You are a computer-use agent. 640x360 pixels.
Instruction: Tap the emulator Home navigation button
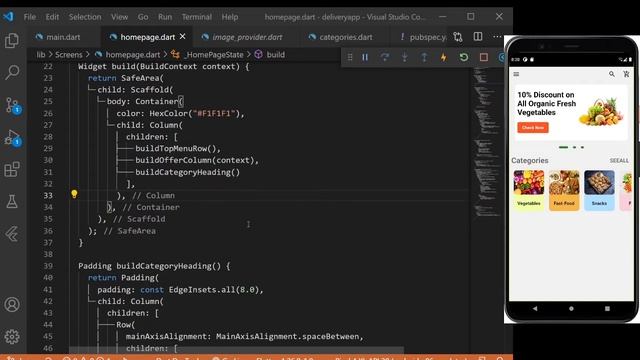571,309
